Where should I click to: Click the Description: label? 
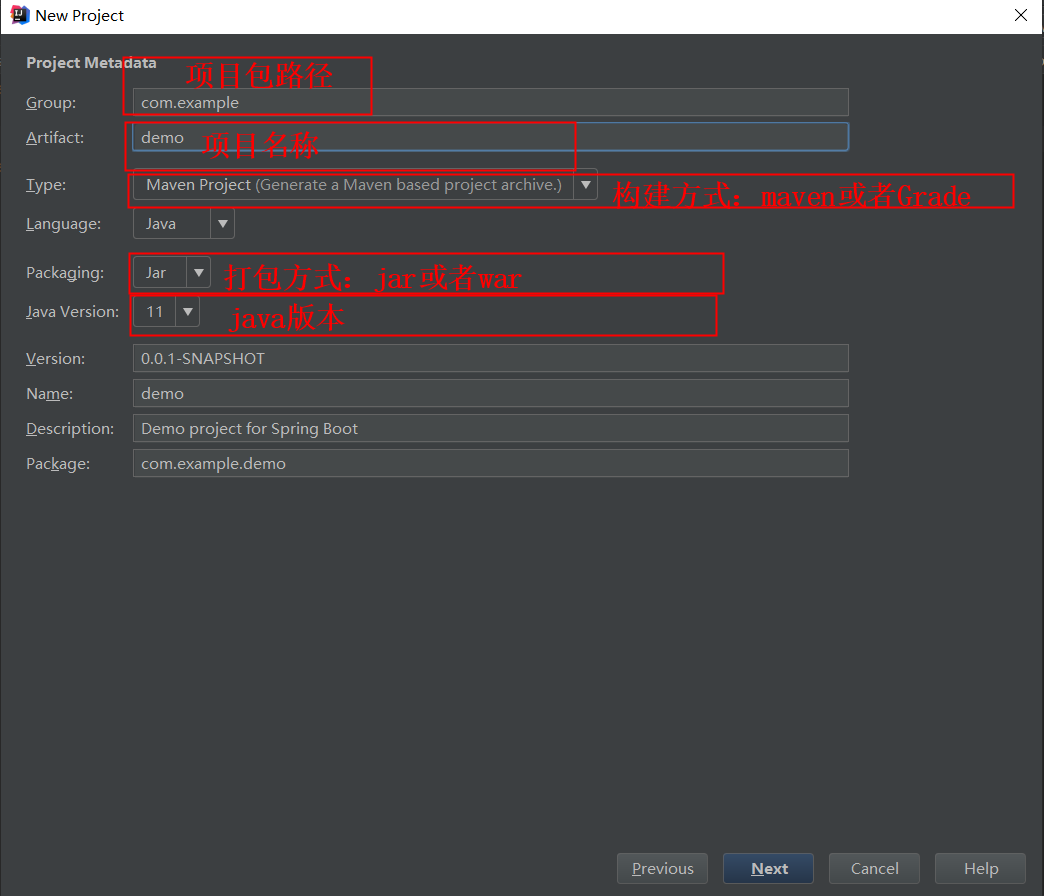70,428
